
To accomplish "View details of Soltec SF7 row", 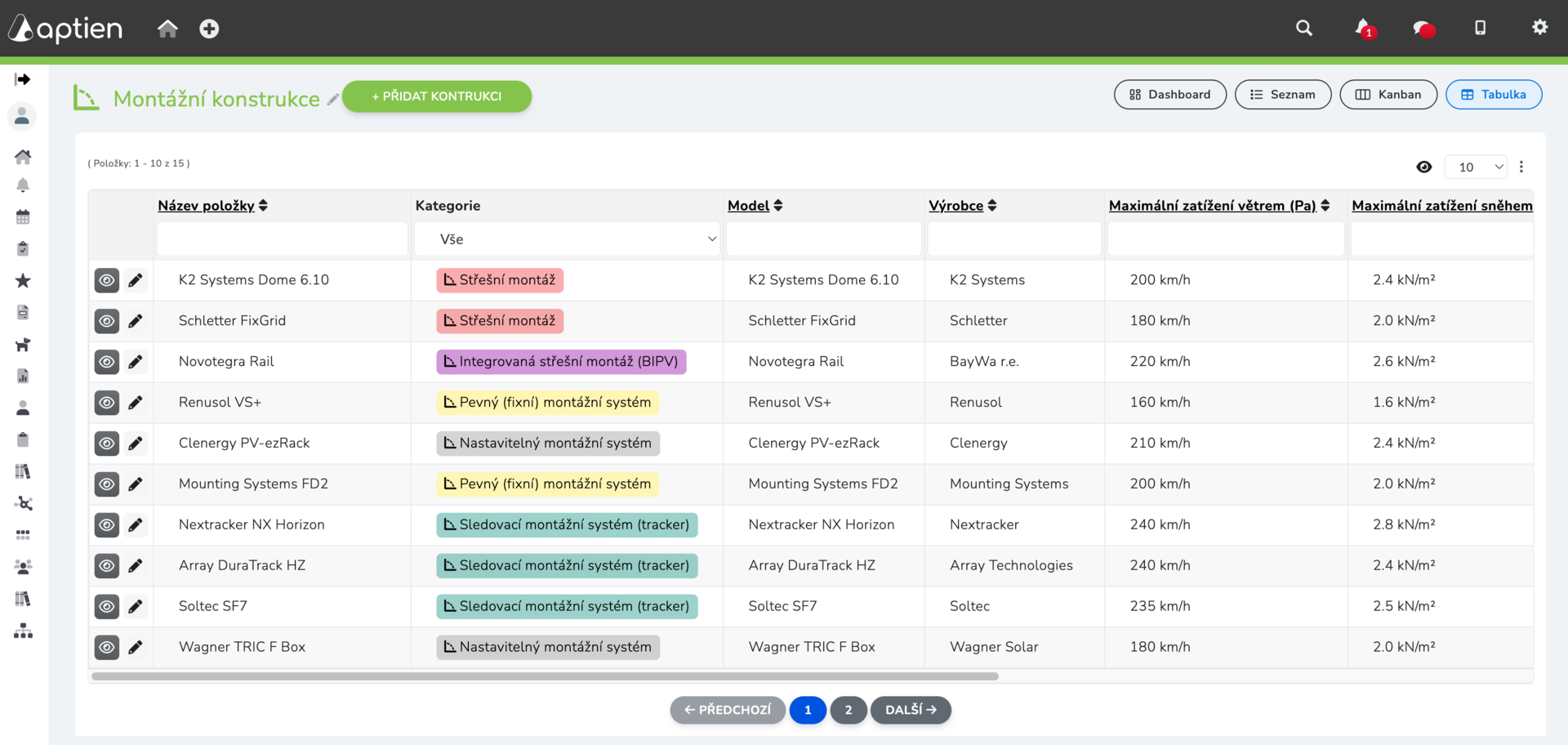I will tap(107, 606).
